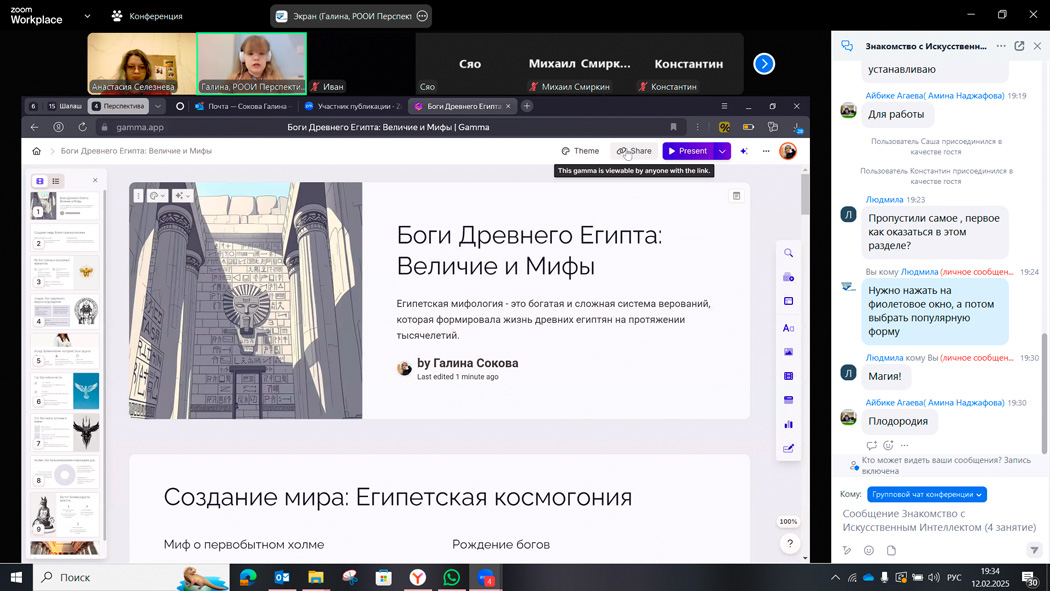Close the Gamma slide sidebar

[95, 181]
